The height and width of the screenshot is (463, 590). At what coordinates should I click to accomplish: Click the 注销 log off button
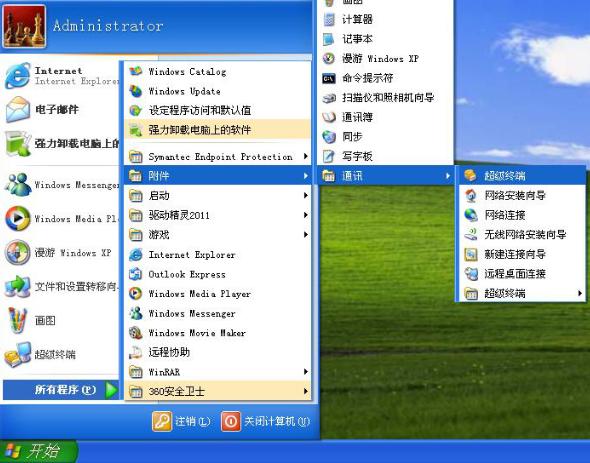click(x=181, y=421)
